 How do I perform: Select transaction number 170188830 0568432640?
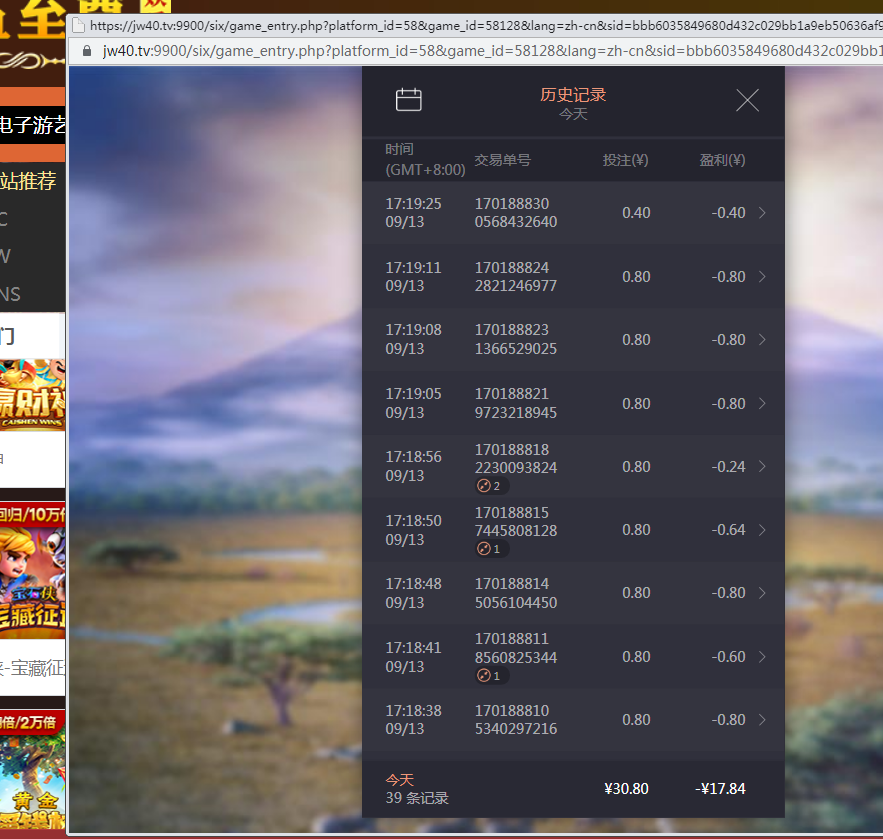coord(516,213)
